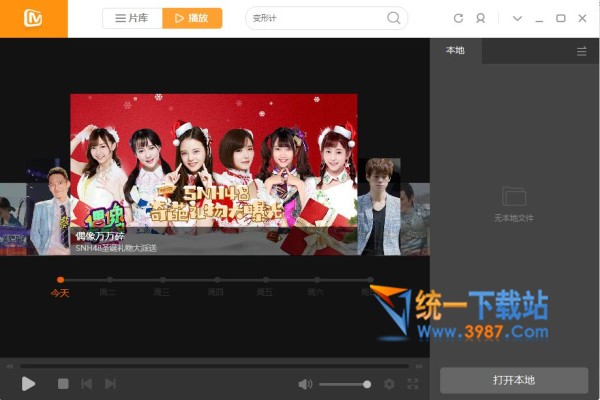Select 周六 on the schedule timeline
The image size is (600, 400).
tap(316, 292)
